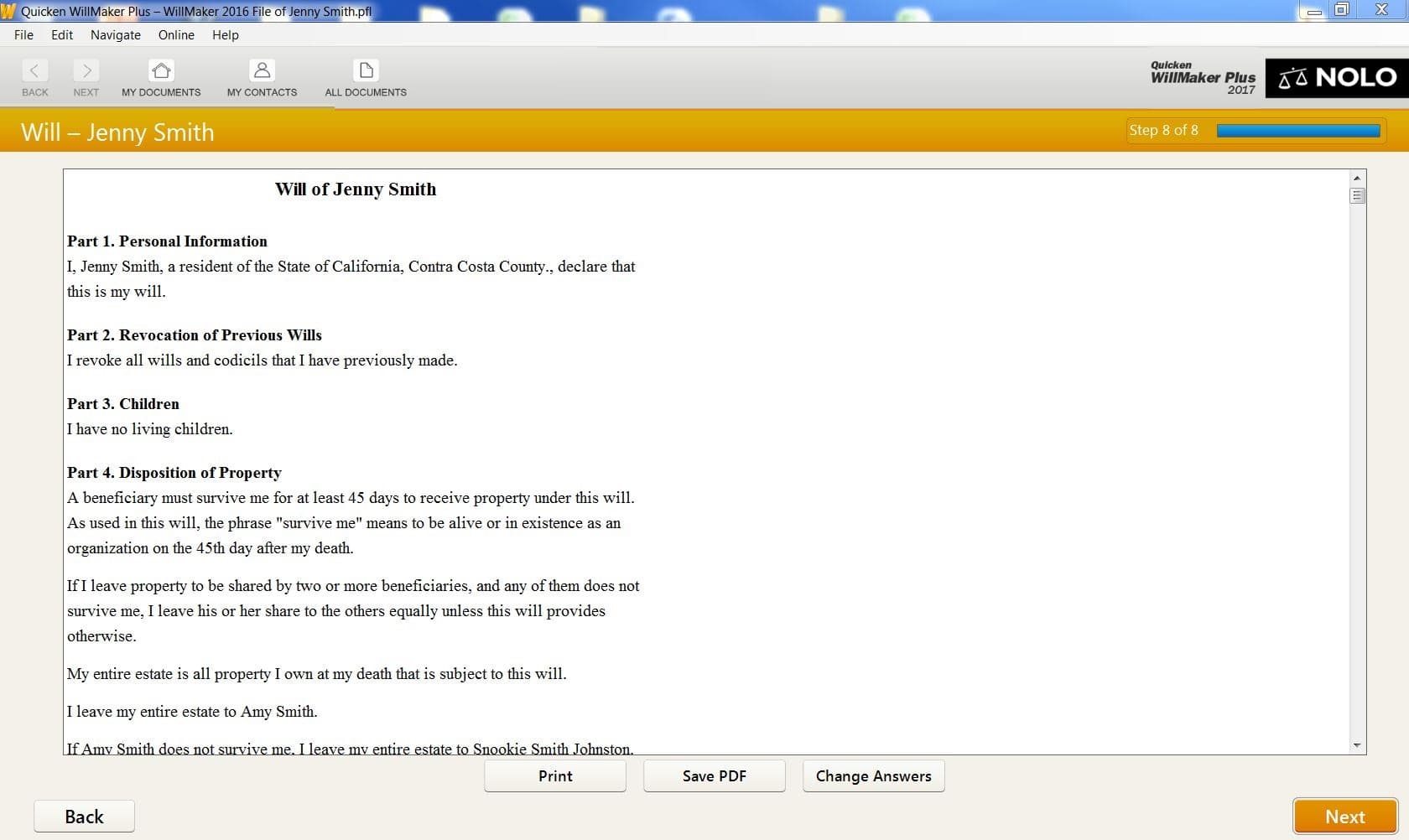Open My Documents home icon
1409x840 pixels.
pos(161,71)
